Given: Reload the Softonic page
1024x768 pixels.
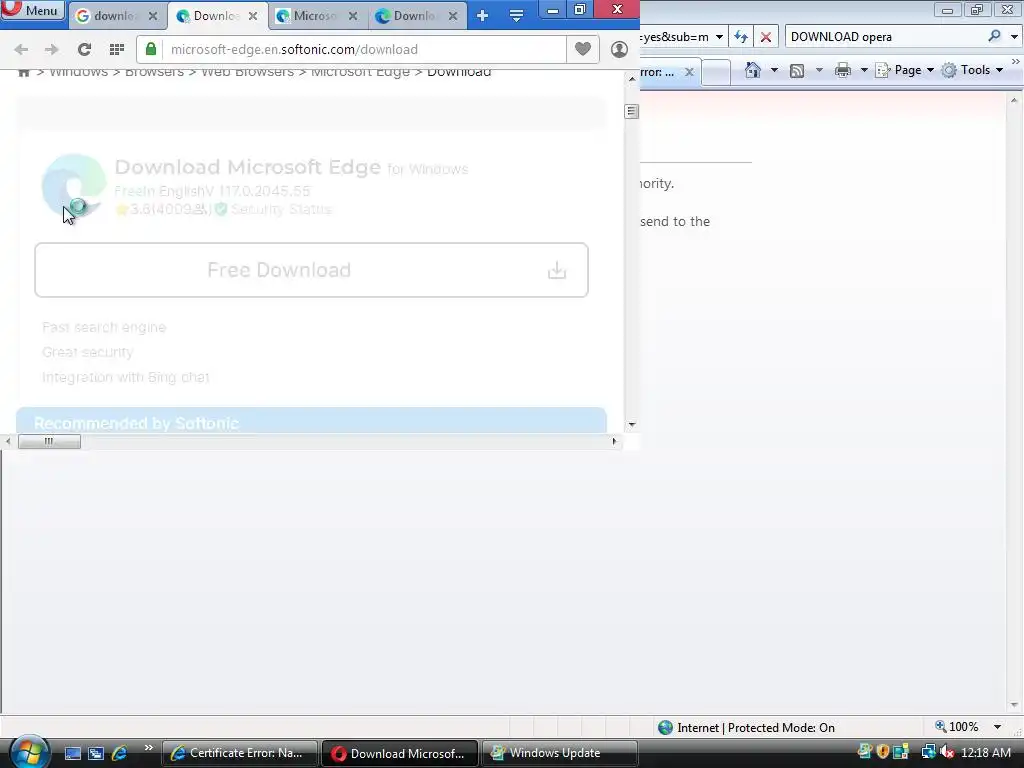Looking at the screenshot, I should point(84,50).
